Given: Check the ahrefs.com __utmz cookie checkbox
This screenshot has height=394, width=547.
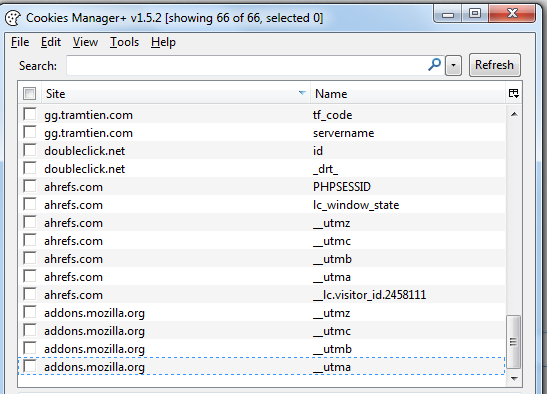Looking at the screenshot, I should [30, 222].
